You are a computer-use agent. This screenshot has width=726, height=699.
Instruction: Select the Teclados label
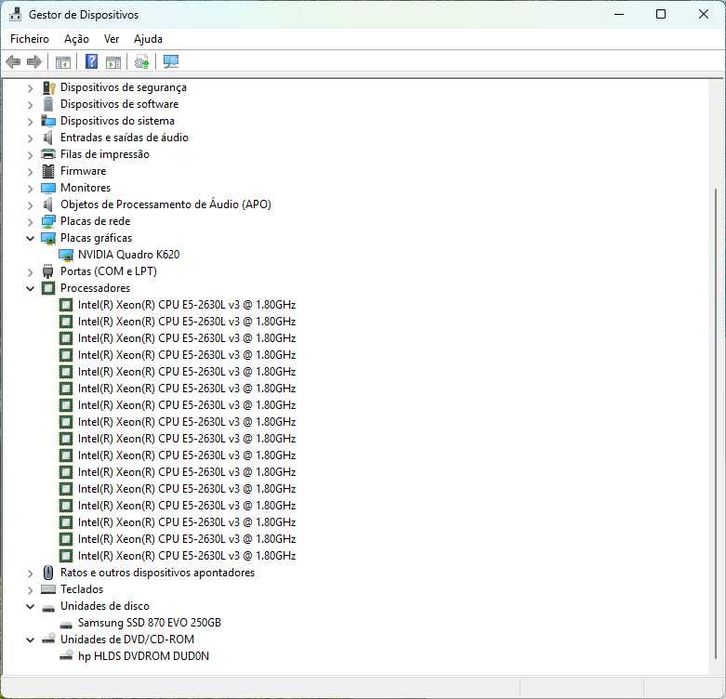tap(81, 589)
